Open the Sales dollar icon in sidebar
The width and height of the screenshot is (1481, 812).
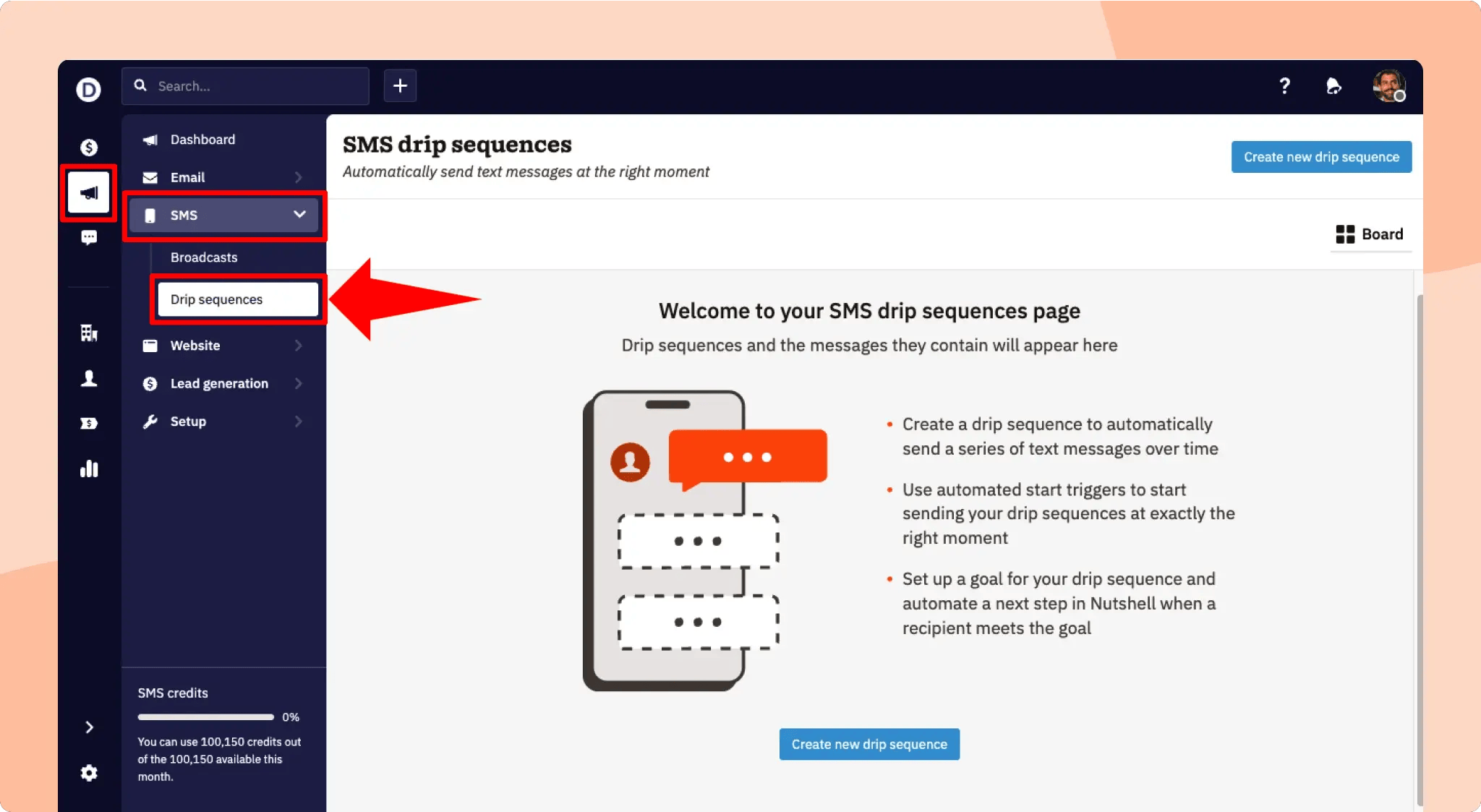pos(89,148)
